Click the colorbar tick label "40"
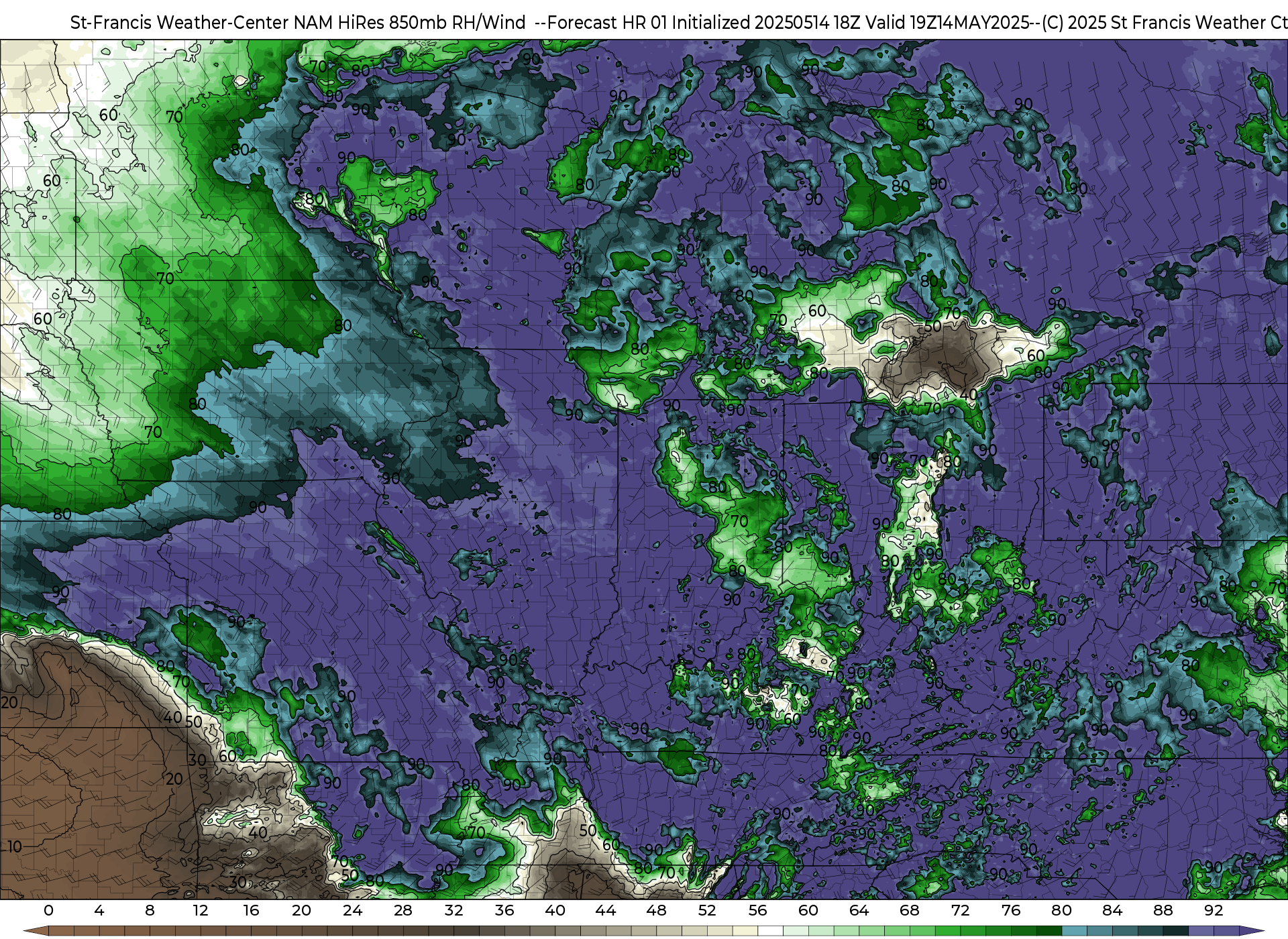The height and width of the screenshot is (939, 1288). [x=555, y=910]
